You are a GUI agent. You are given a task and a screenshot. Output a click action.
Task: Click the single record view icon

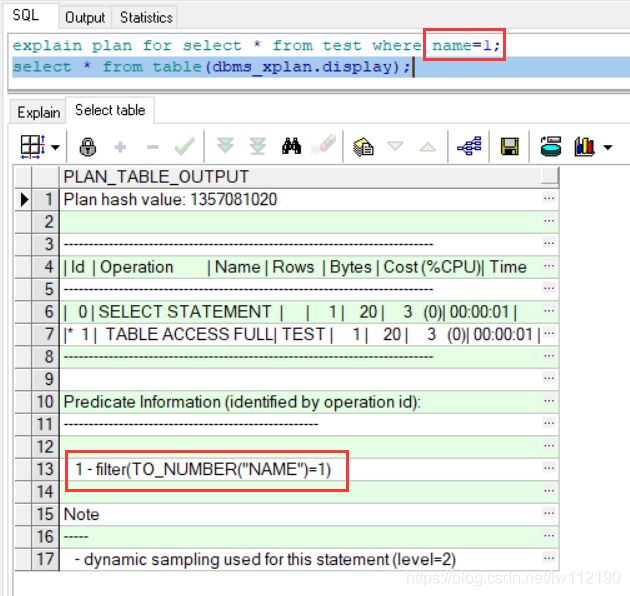(364, 147)
